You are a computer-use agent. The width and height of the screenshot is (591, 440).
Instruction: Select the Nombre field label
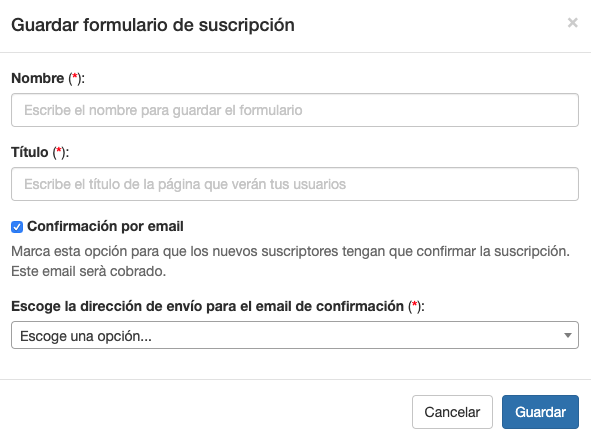point(38,78)
